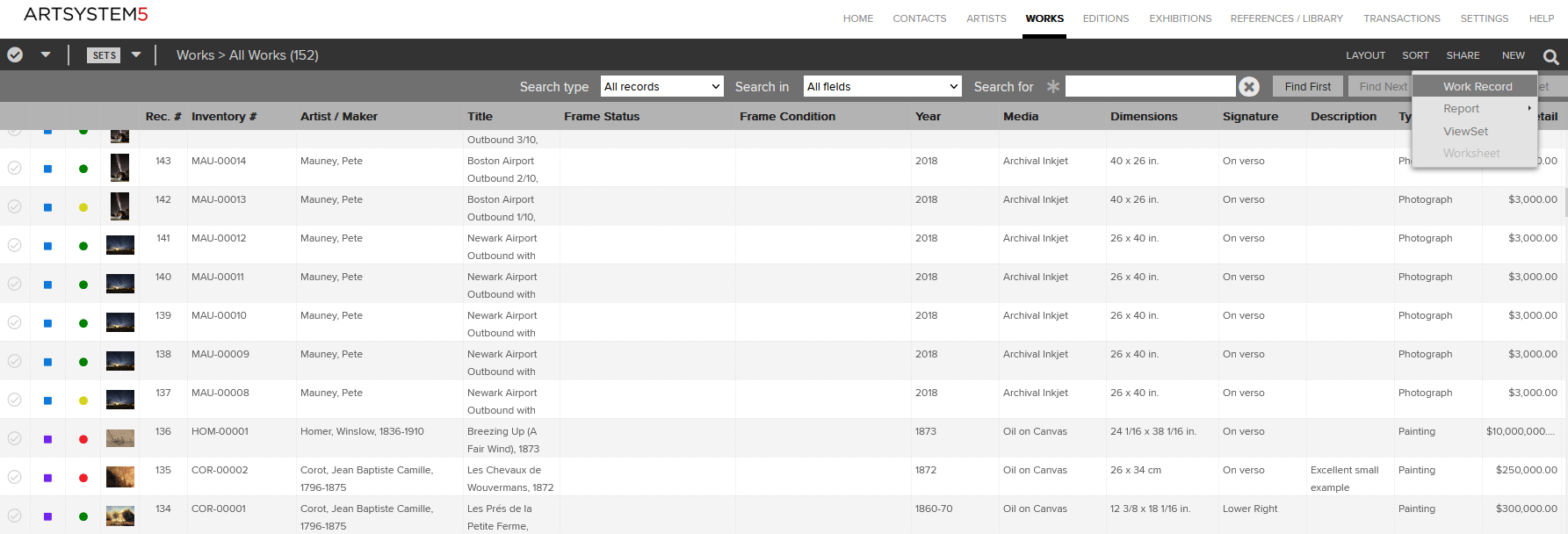
Task: Click the search magnifier icon
Action: (1551, 56)
